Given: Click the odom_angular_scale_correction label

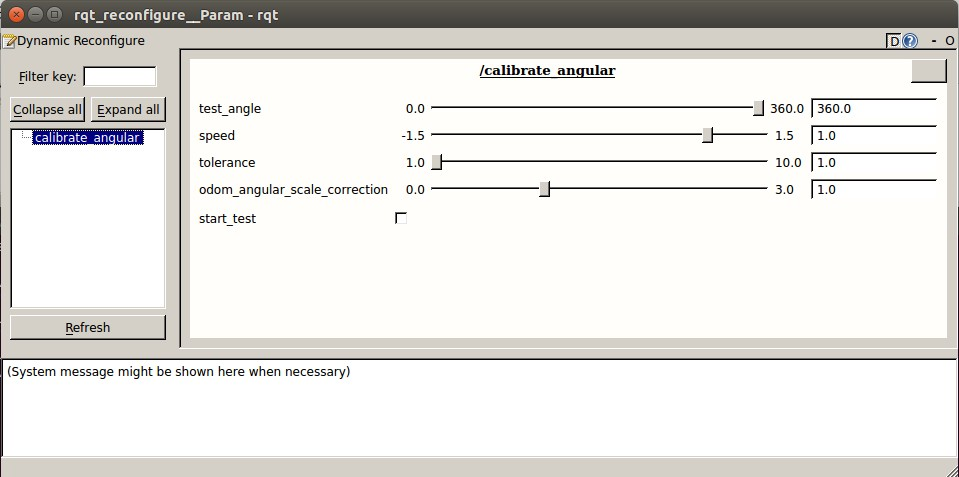Looking at the screenshot, I should (293, 190).
